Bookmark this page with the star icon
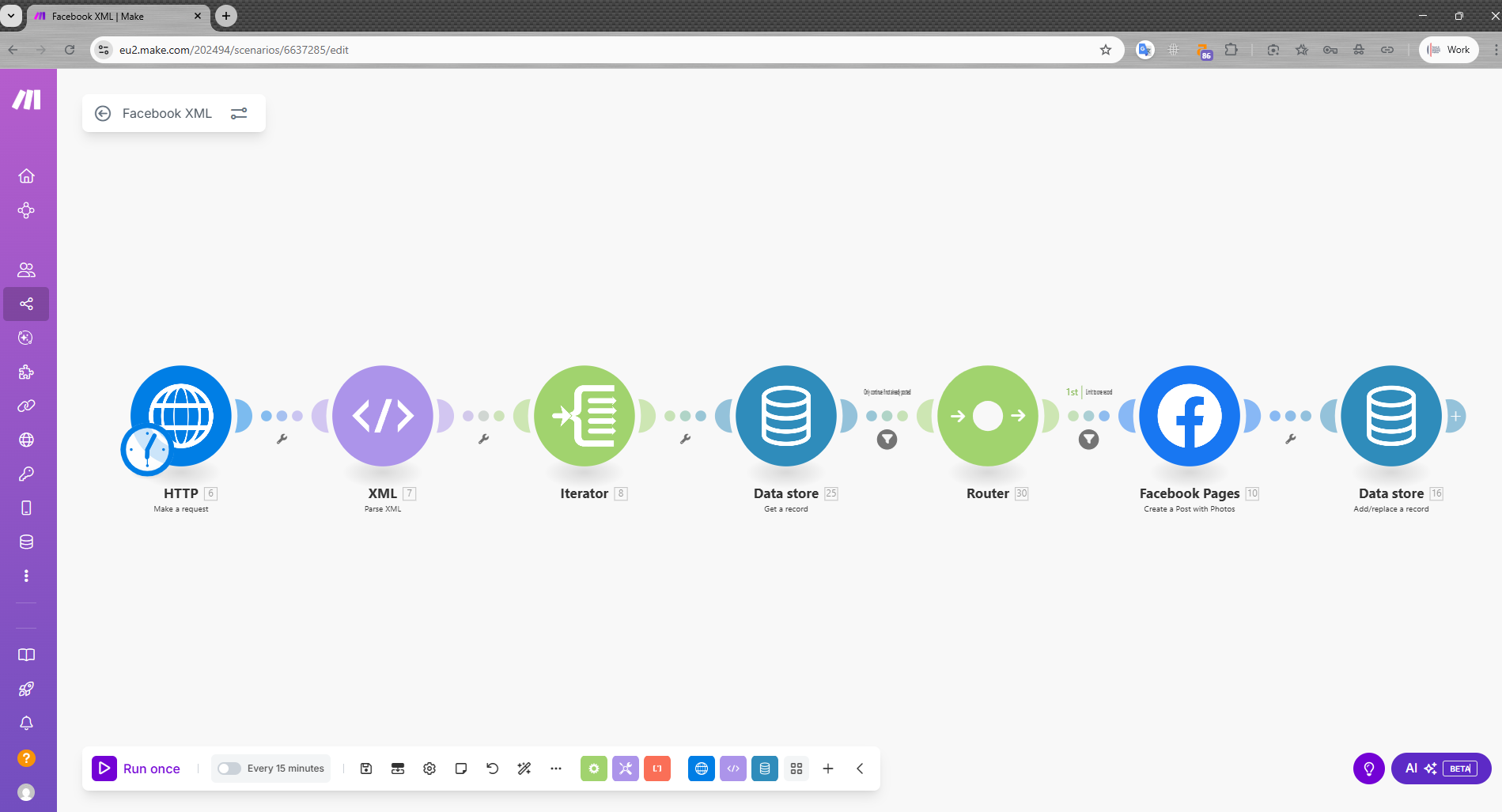This screenshot has height=812, width=1502. pyautogui.click(x=1106, y=50)
